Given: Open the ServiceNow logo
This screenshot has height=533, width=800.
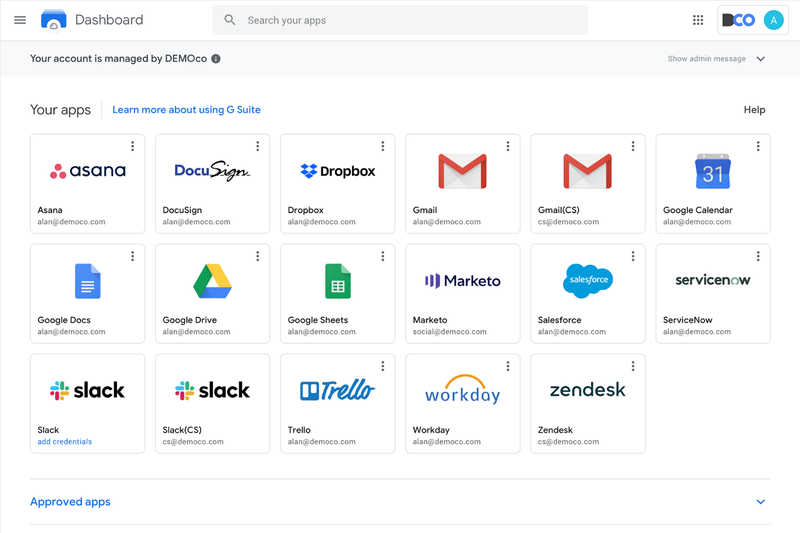Looking at the screenshot, I should click(713, 280).
